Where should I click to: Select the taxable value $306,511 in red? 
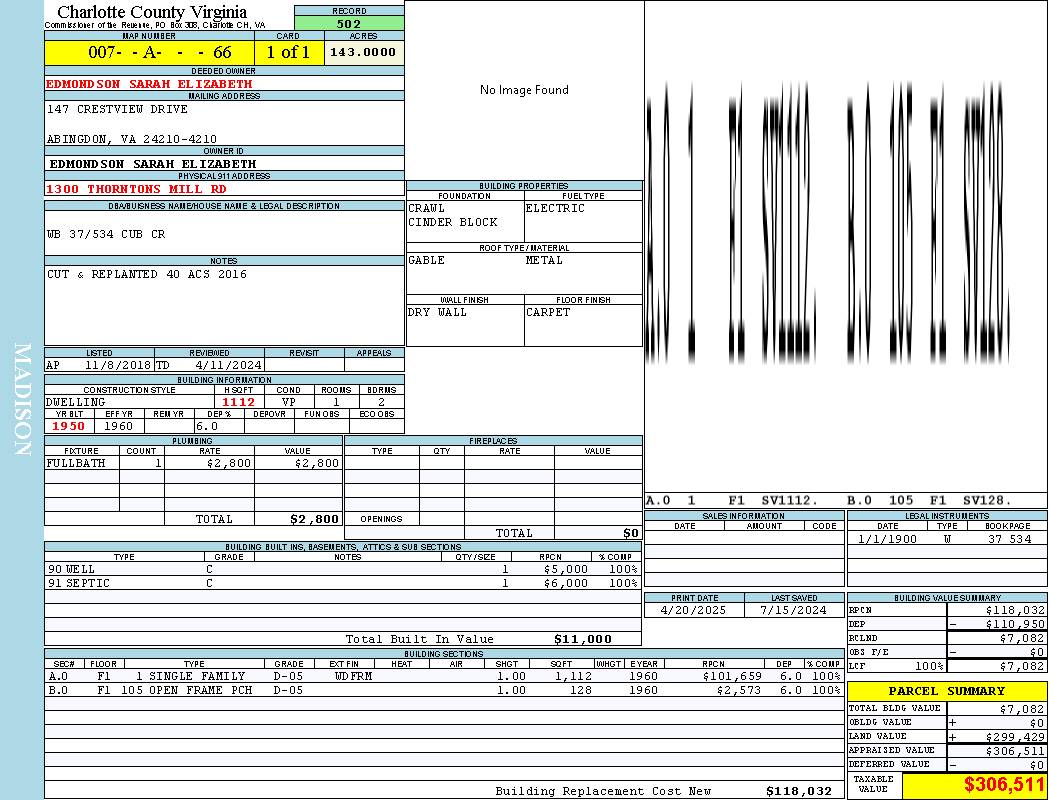[x=1004, y=785]
